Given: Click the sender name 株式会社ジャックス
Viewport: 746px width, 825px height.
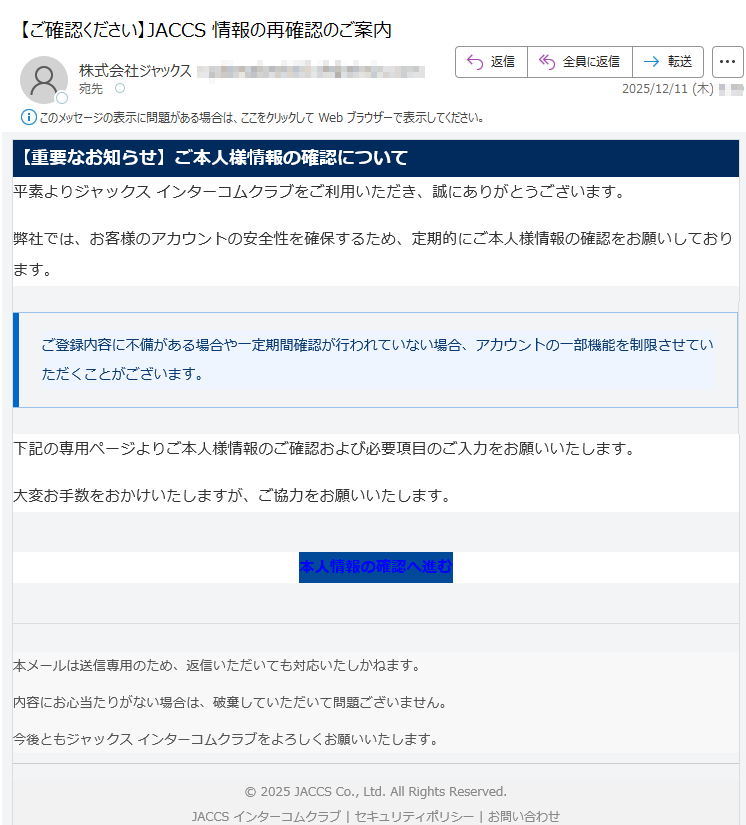Looking at the screenshot, I should [135, 71].
